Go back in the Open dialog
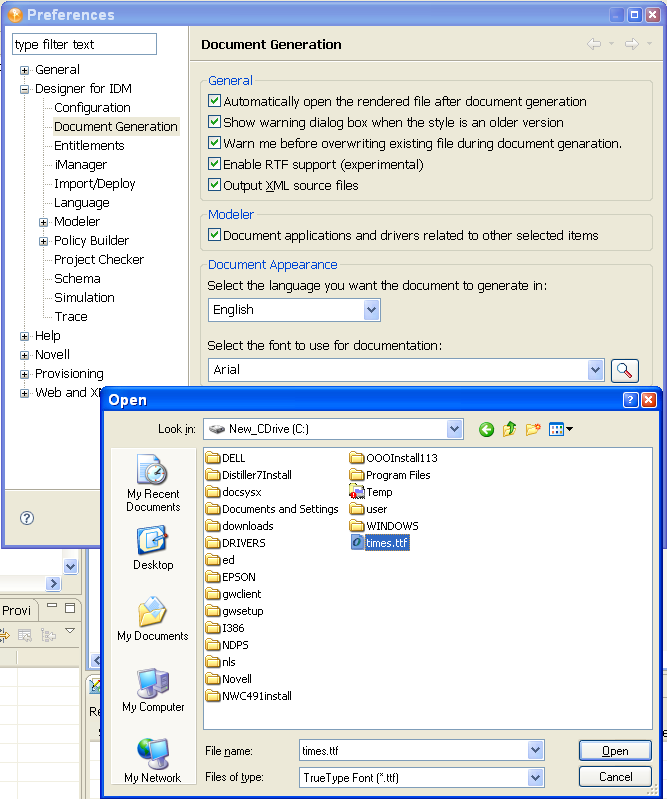The image size is (667, 799). [486, 430]
